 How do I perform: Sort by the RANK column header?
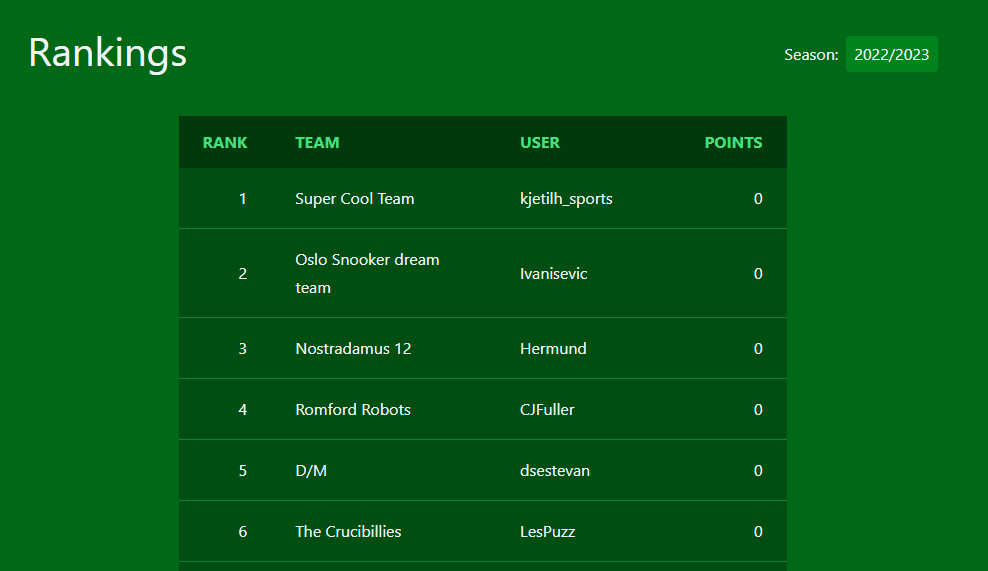(x=225, y=142)
